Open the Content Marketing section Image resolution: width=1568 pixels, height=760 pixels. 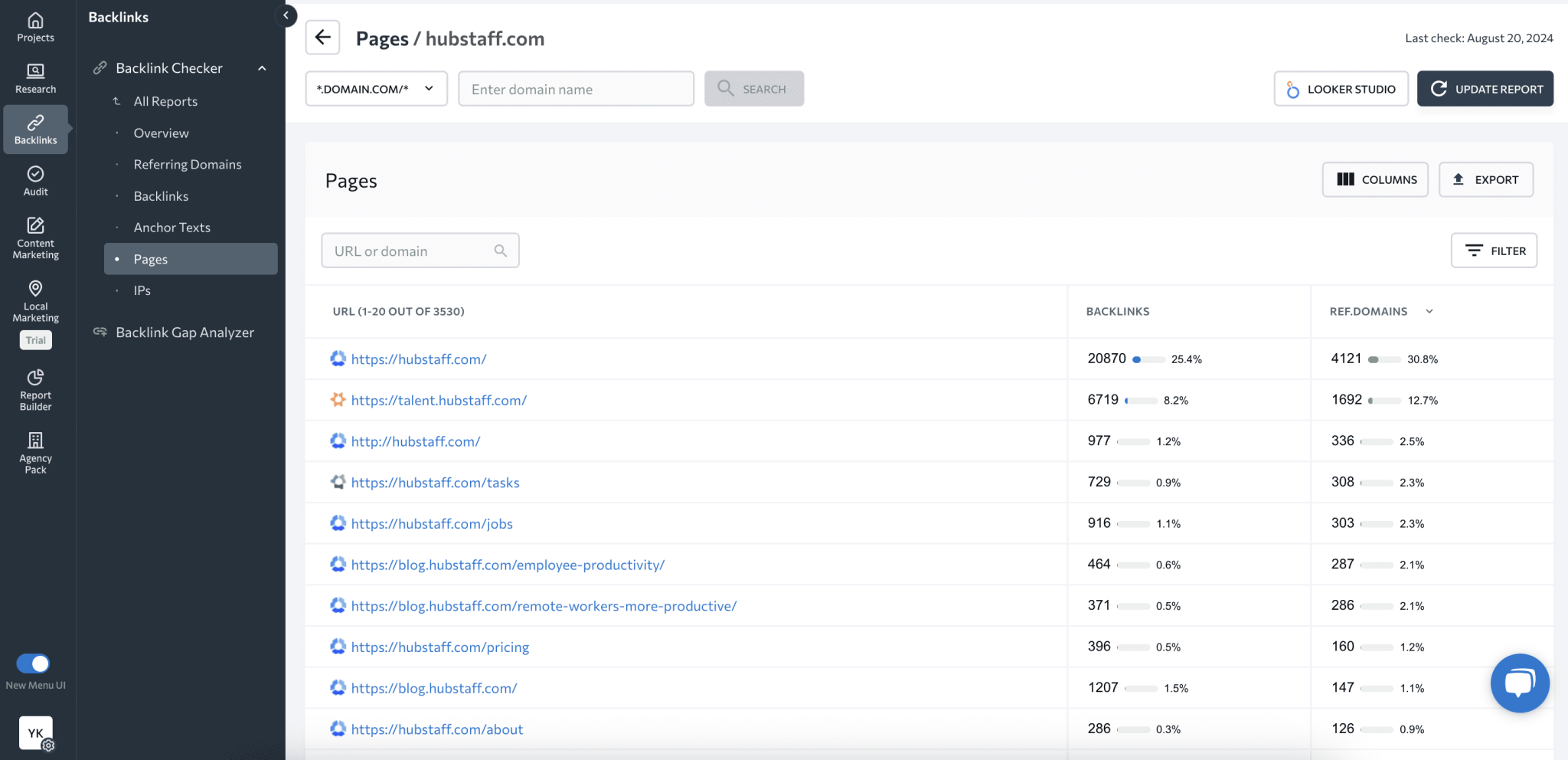[35, 237]
